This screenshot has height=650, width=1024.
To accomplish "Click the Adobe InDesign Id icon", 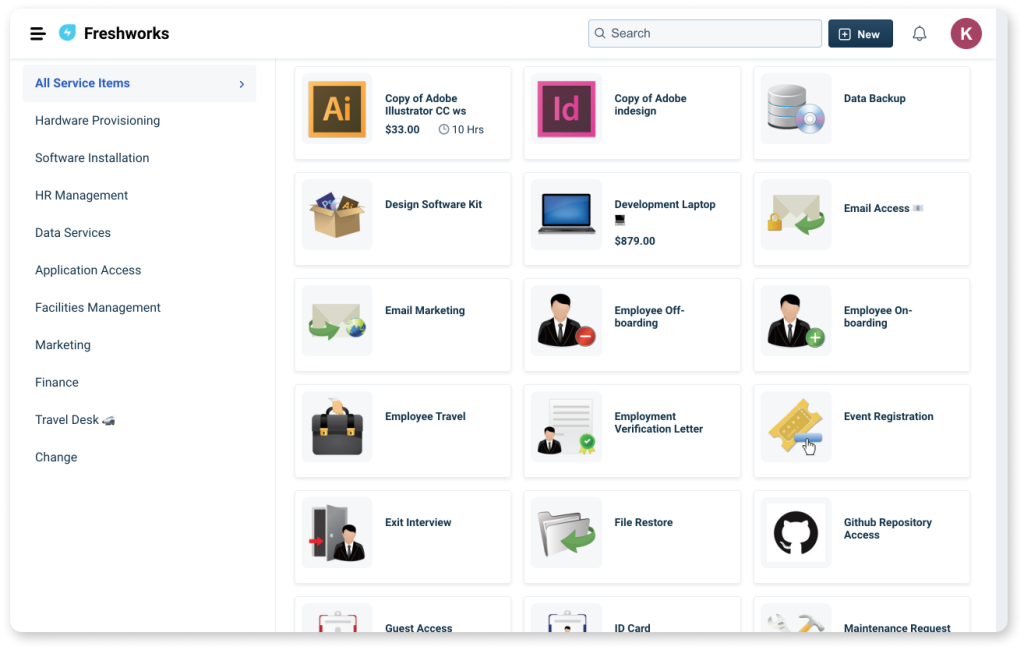I will [x=566, y=109].
